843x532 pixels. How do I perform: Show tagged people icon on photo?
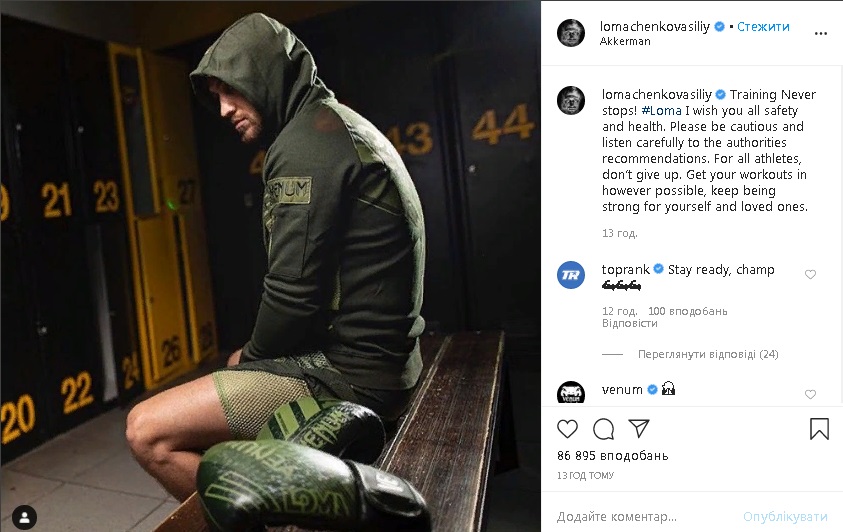(x=24, y=517)
